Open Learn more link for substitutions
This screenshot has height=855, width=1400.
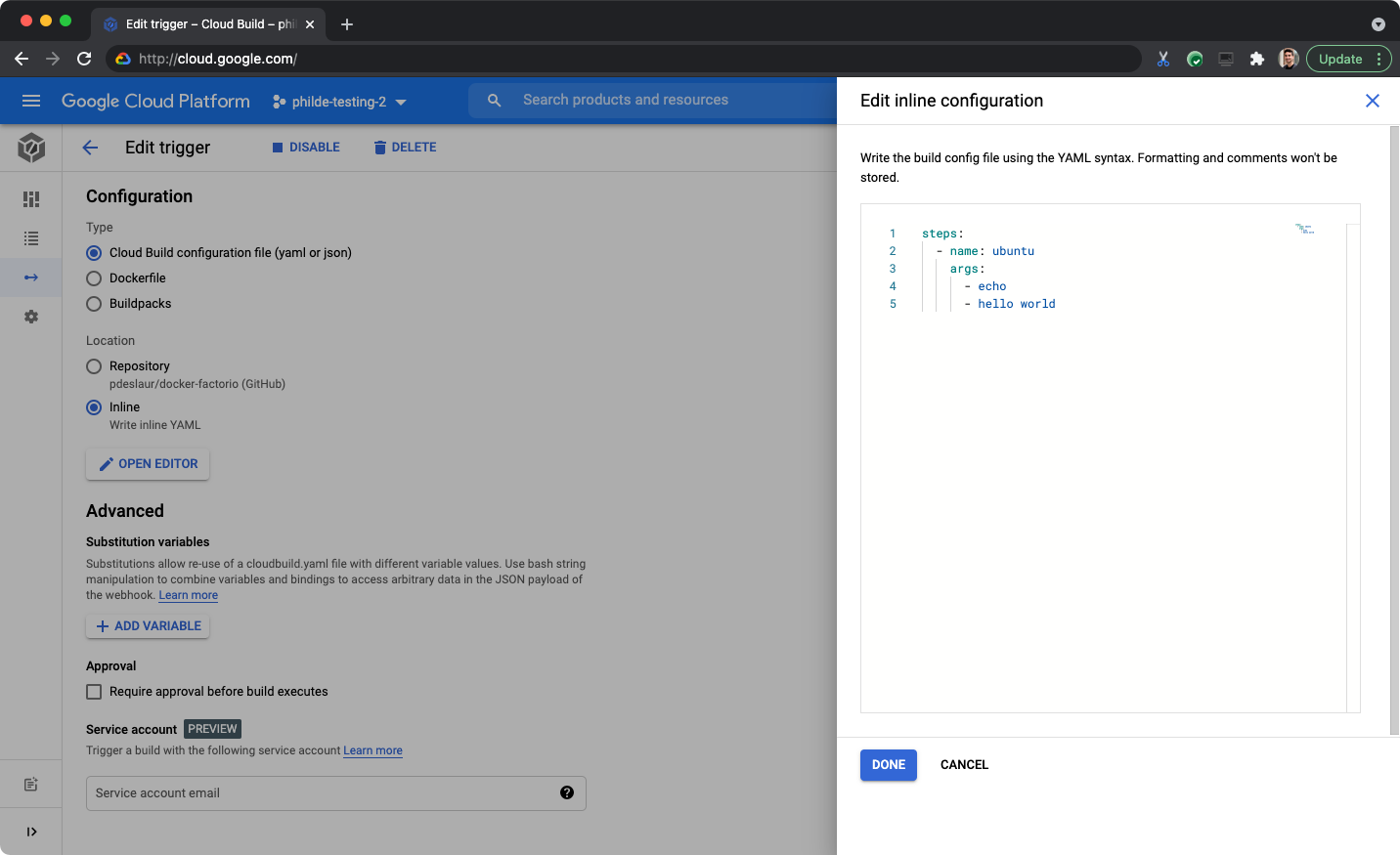(189, 595)
